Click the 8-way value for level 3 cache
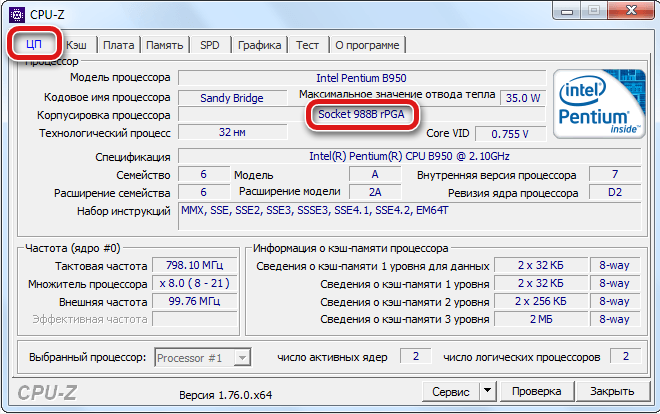The height and width of the screenshot is (414, 660). pos(615,319)
